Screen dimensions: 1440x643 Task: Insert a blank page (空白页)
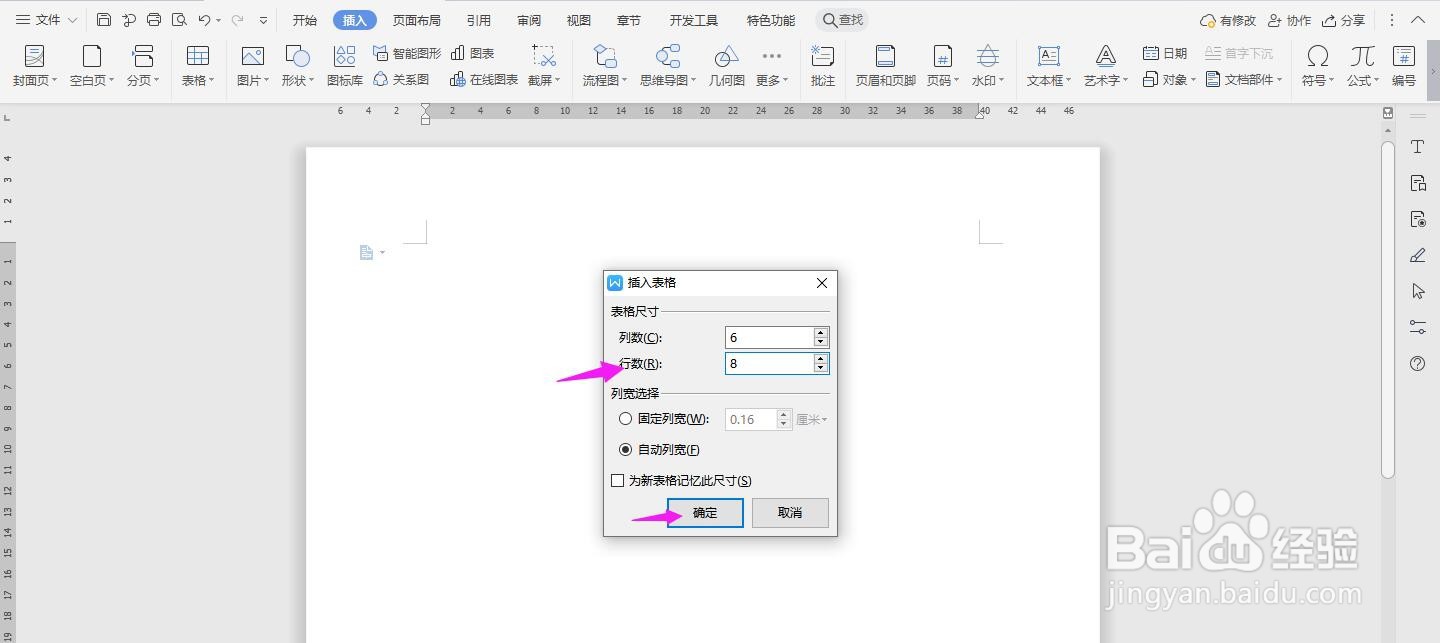[x=92, y=65]
